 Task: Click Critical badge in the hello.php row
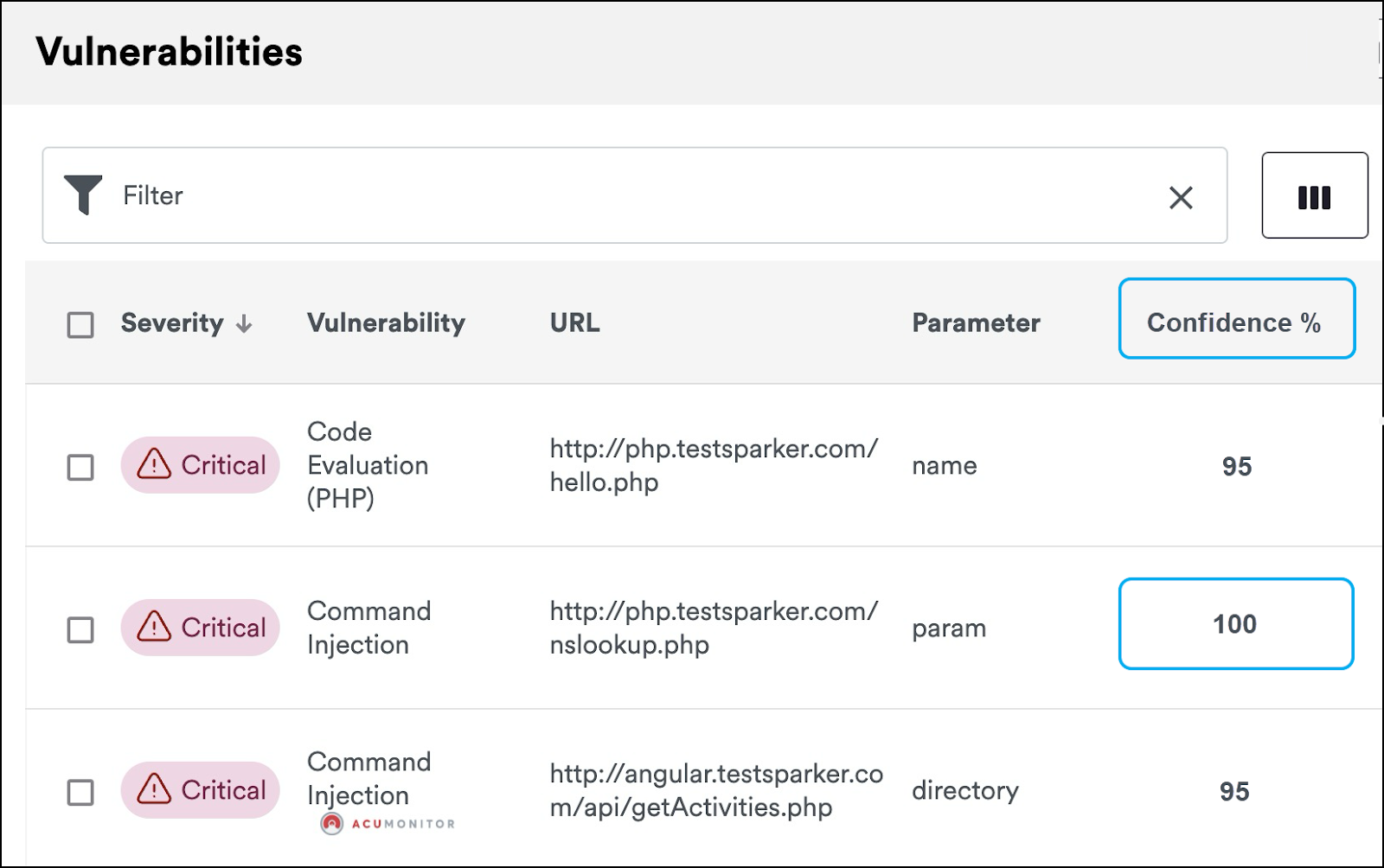pyautogui.click(x=200, y=465)
